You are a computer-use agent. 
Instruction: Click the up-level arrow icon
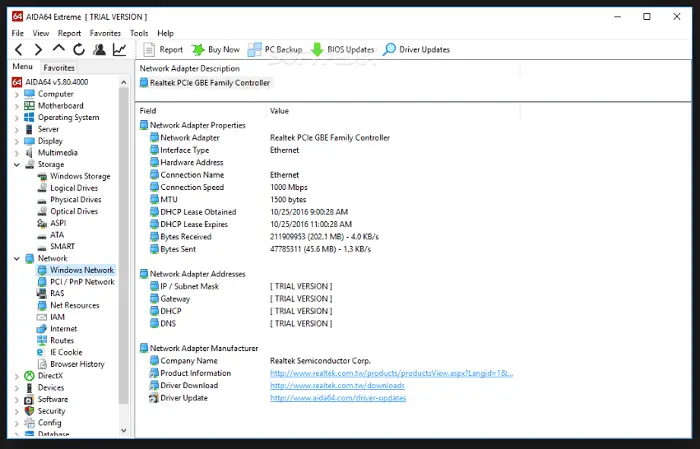click(58, 49)
